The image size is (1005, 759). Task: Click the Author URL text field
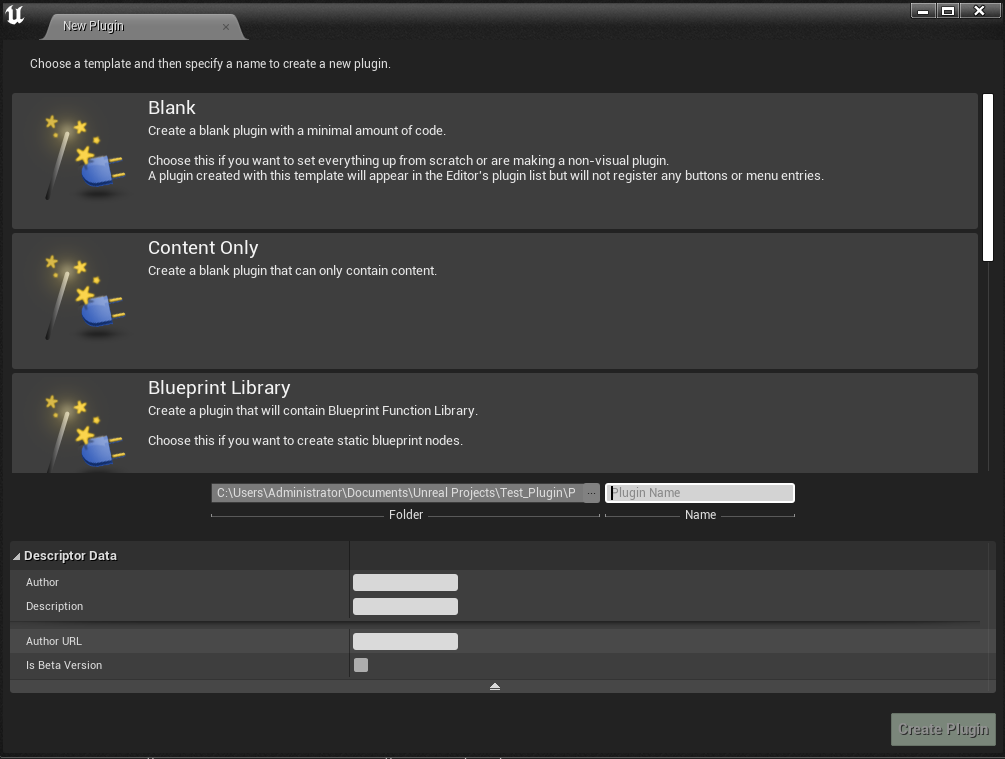(x=405, y=641)
